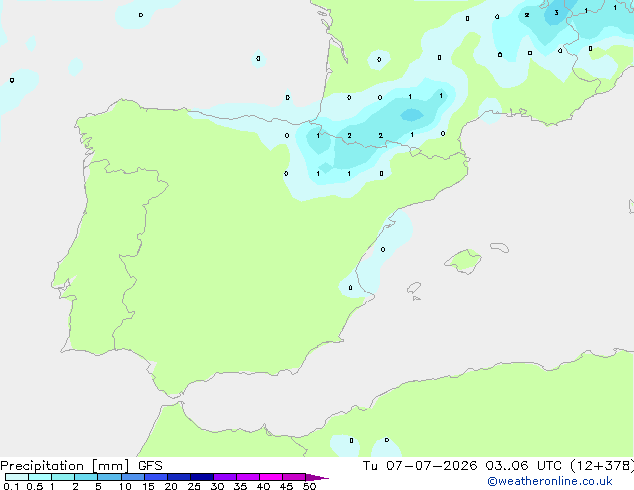The width and height of the screenshot is (634, 490).
Task: Click the "3" precipitation value on the map
Action: coord(556,13)
